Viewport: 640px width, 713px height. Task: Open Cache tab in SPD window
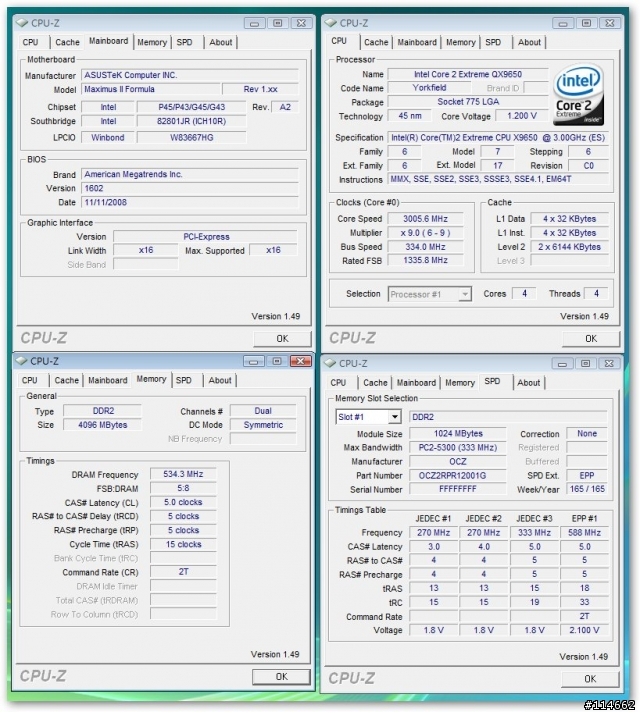[x=375, y=383]
